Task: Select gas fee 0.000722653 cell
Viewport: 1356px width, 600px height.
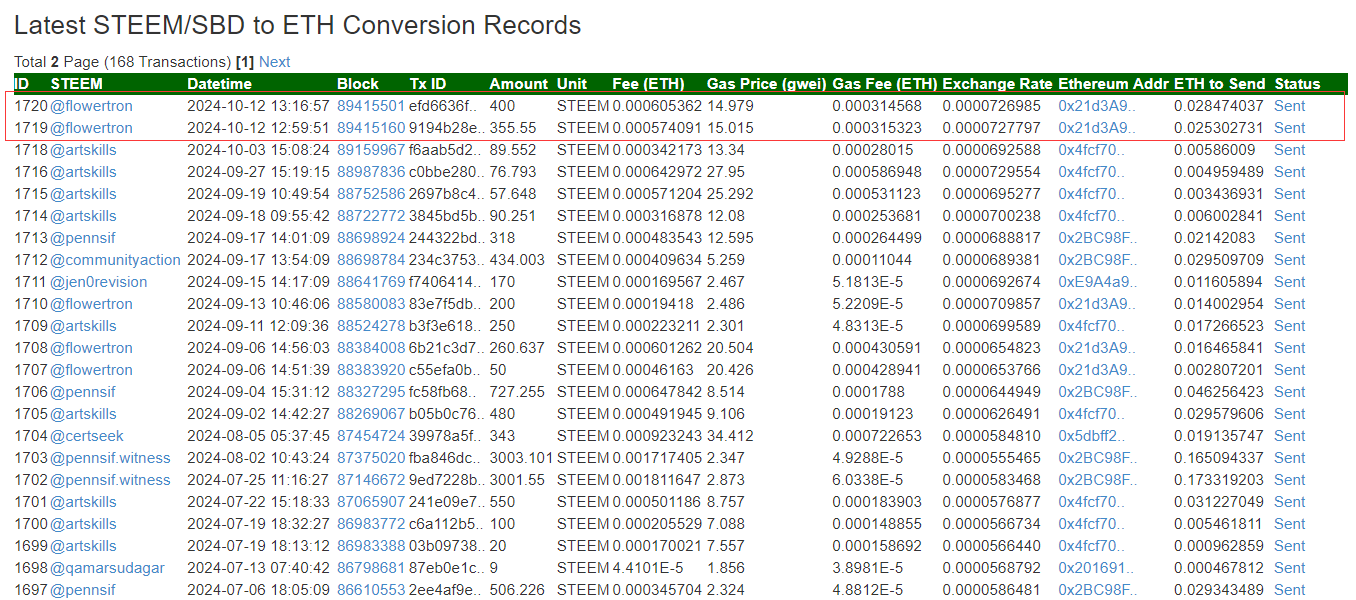Action: point(877,436)
